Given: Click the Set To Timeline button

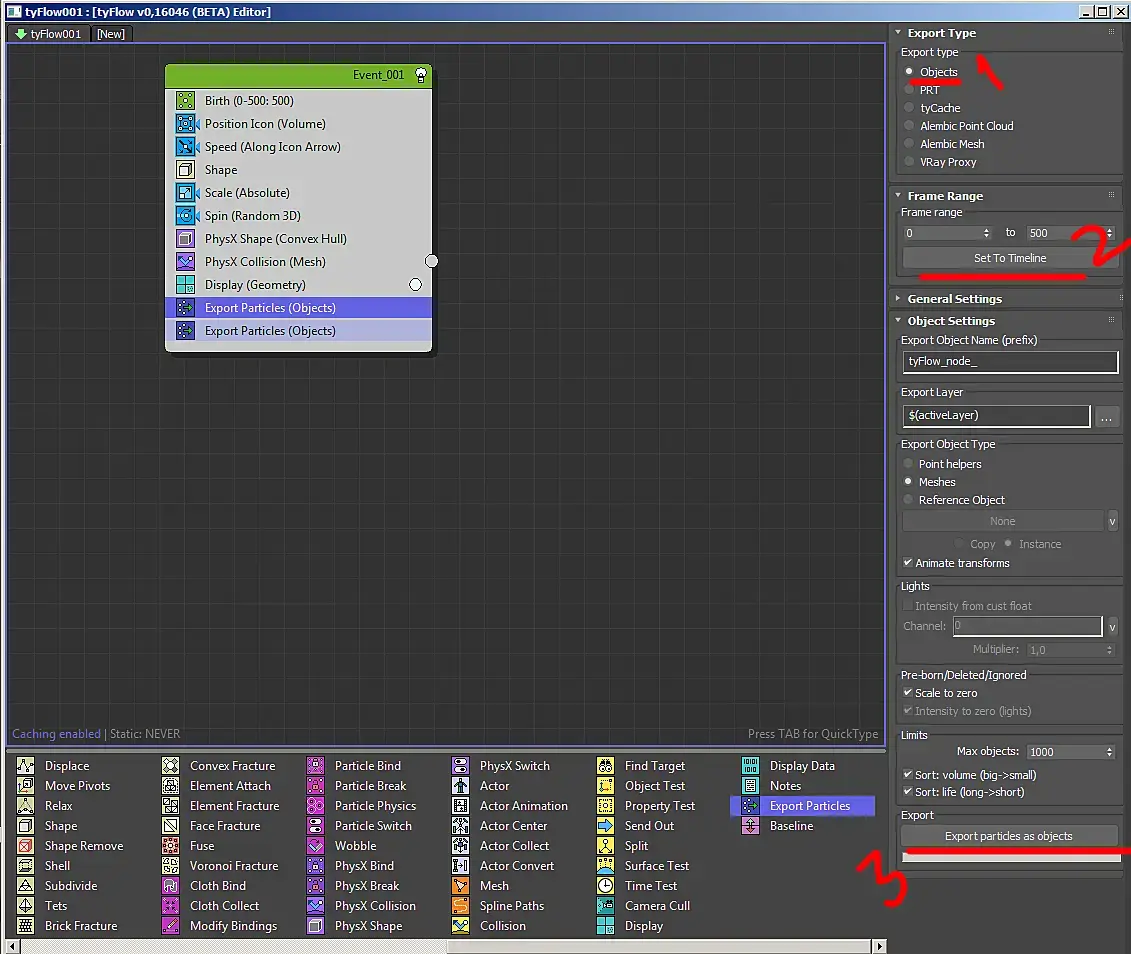Looking at the screenshot, I should pos(1010,258).
